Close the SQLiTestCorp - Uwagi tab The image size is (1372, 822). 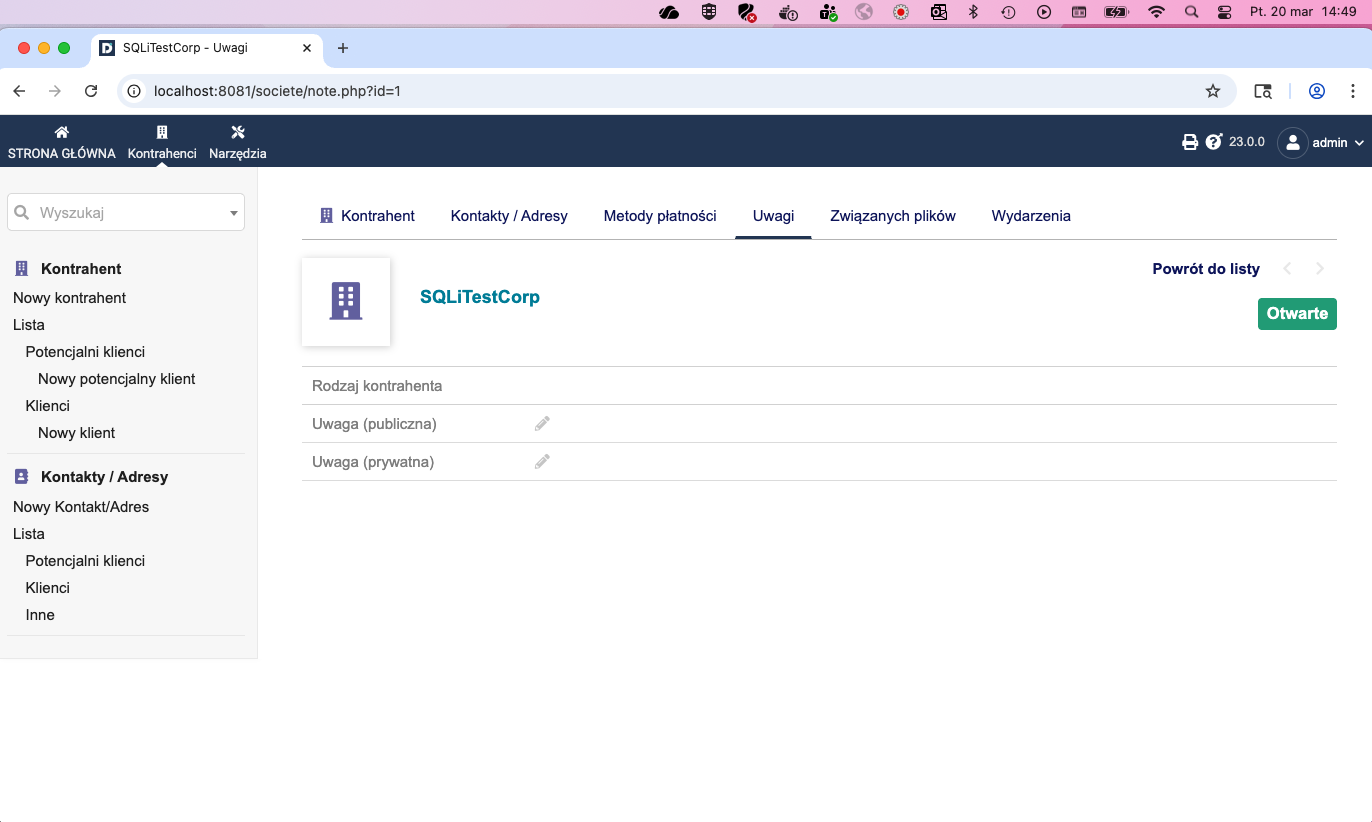point(307,48)
